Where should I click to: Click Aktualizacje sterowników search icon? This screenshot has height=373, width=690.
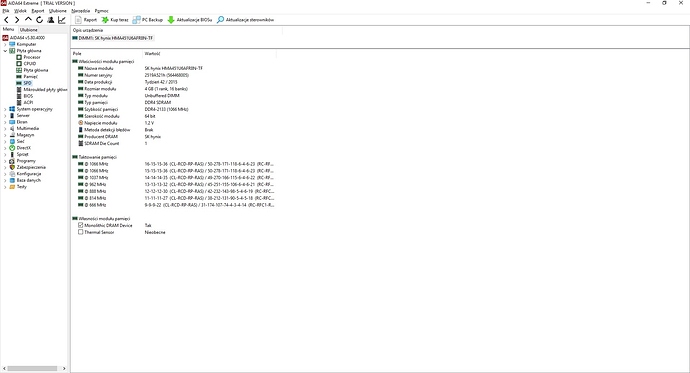(220, 20)
